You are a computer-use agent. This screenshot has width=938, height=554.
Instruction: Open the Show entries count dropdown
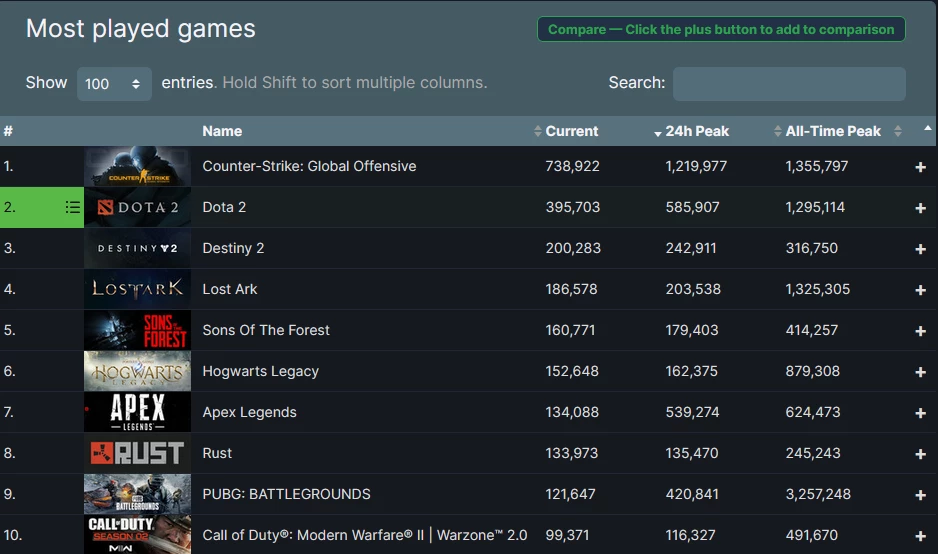[x=114, y=84]
